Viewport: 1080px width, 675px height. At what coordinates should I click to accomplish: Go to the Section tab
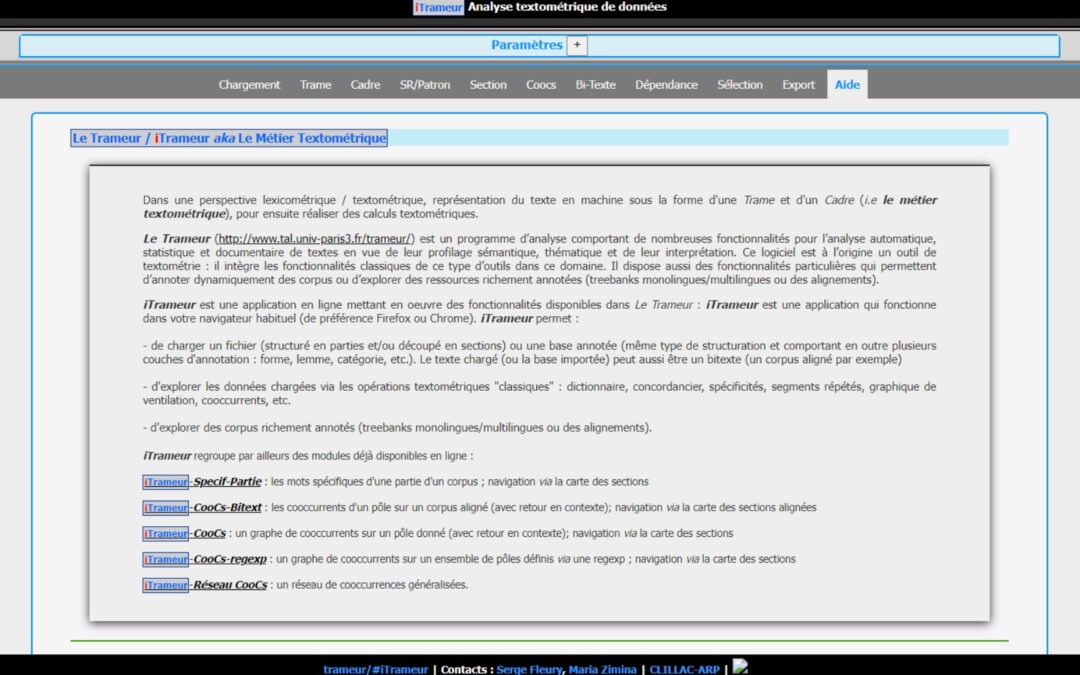(488, 85)
